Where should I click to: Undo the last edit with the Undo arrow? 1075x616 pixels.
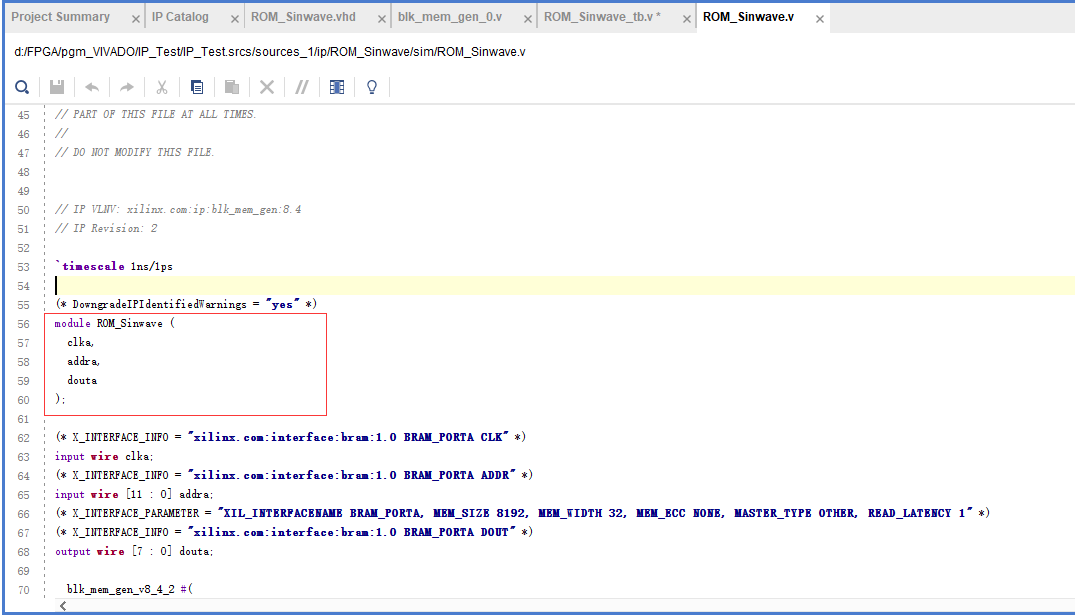click(92, 87)
